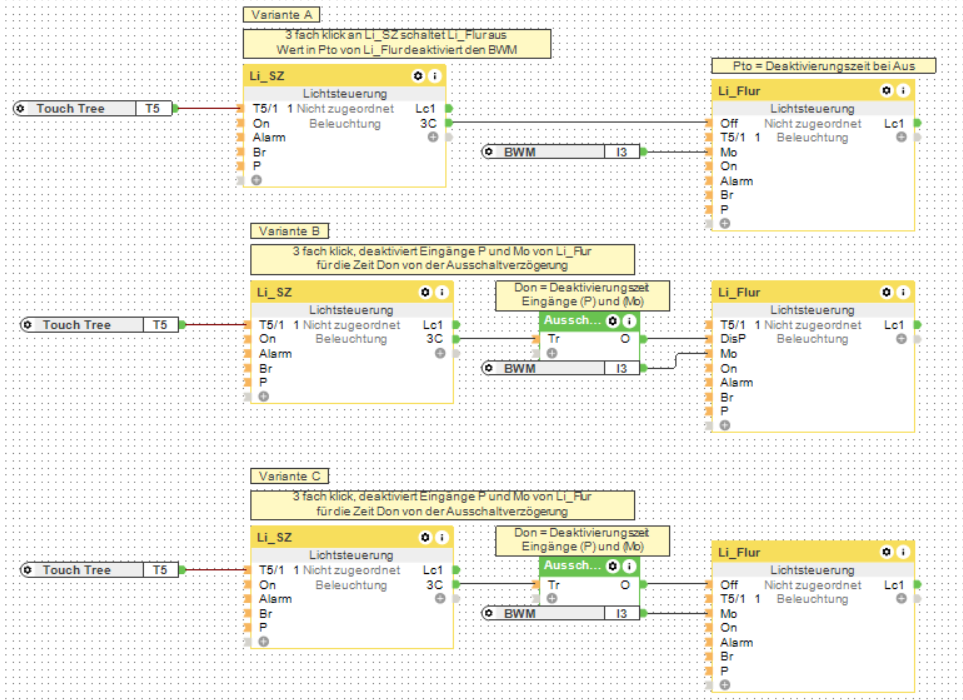Click gear on Variante A BWM input

pyautogui.click(x=489, y=152)
